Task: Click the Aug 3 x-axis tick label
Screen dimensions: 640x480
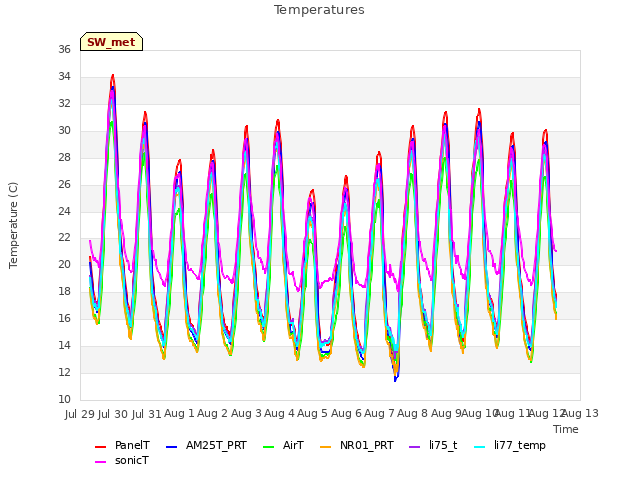Action: pos(246,413)
